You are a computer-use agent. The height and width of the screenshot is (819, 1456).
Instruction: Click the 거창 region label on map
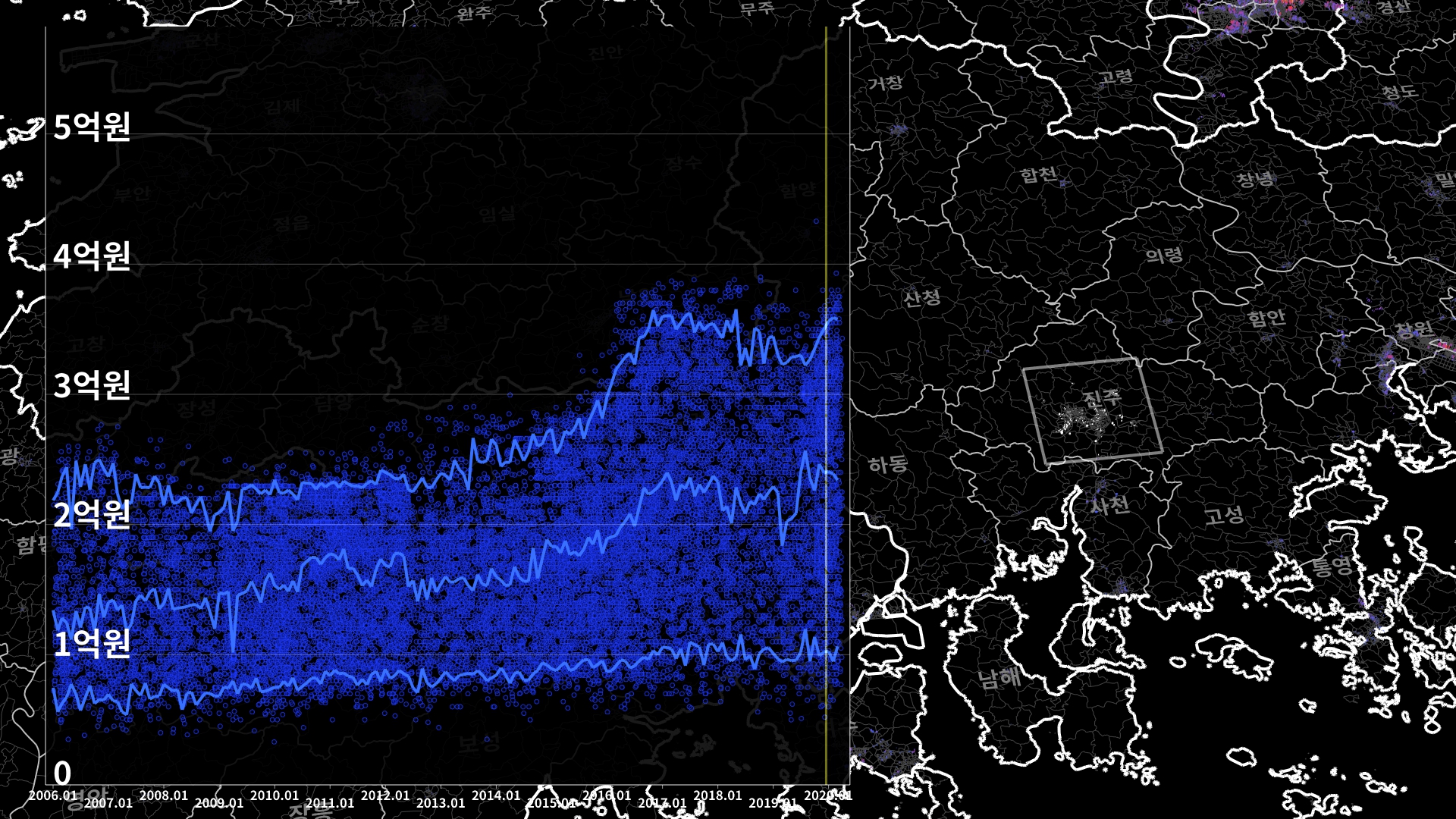coord(885,83)
